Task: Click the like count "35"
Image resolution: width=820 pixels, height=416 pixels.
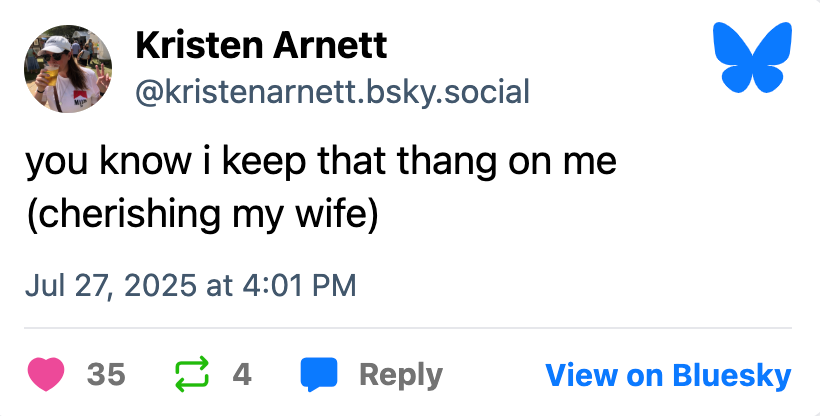Action: 106,375
